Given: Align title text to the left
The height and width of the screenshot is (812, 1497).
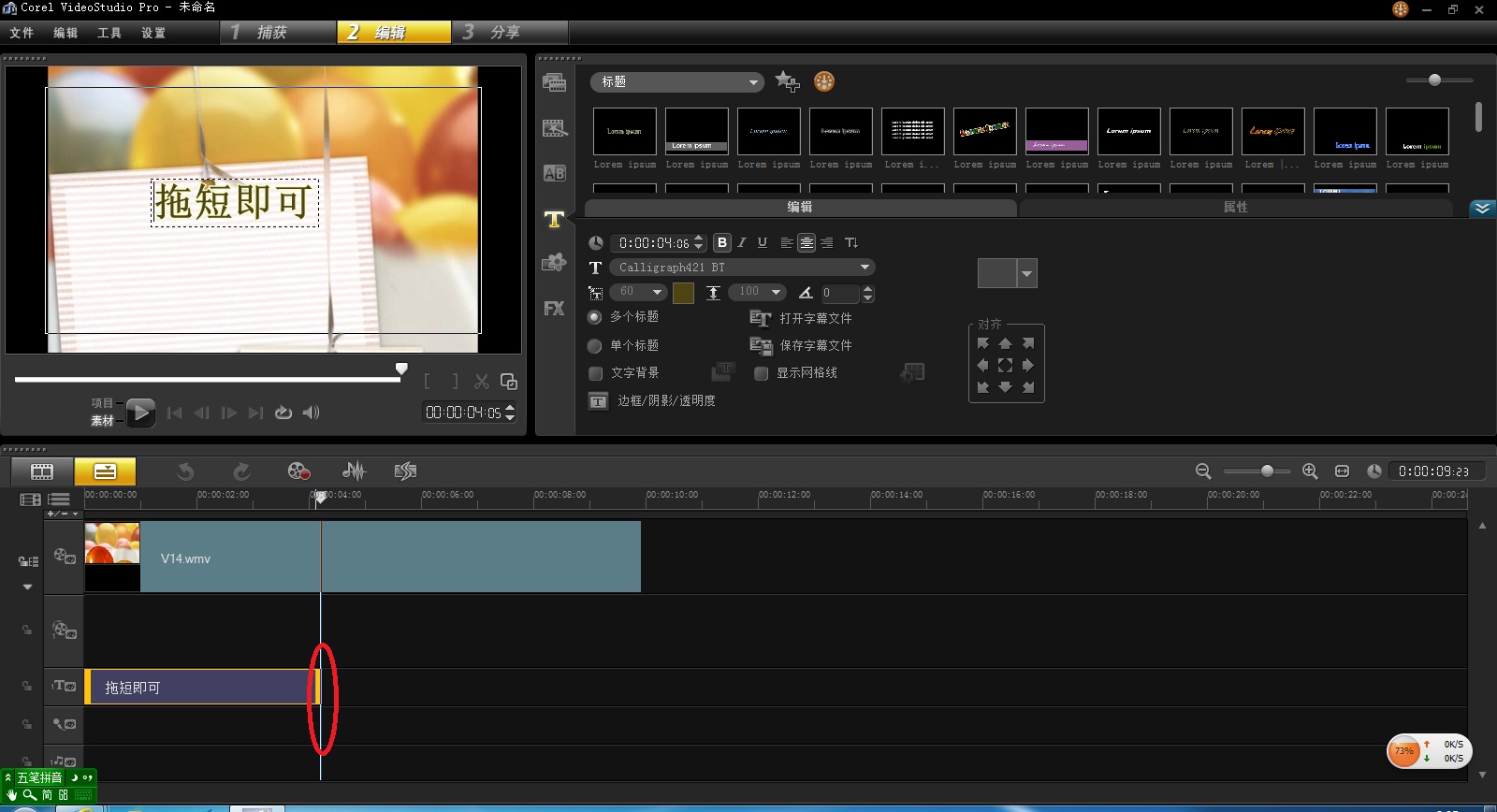Looking at the screenshot, I should click(786, 242).
